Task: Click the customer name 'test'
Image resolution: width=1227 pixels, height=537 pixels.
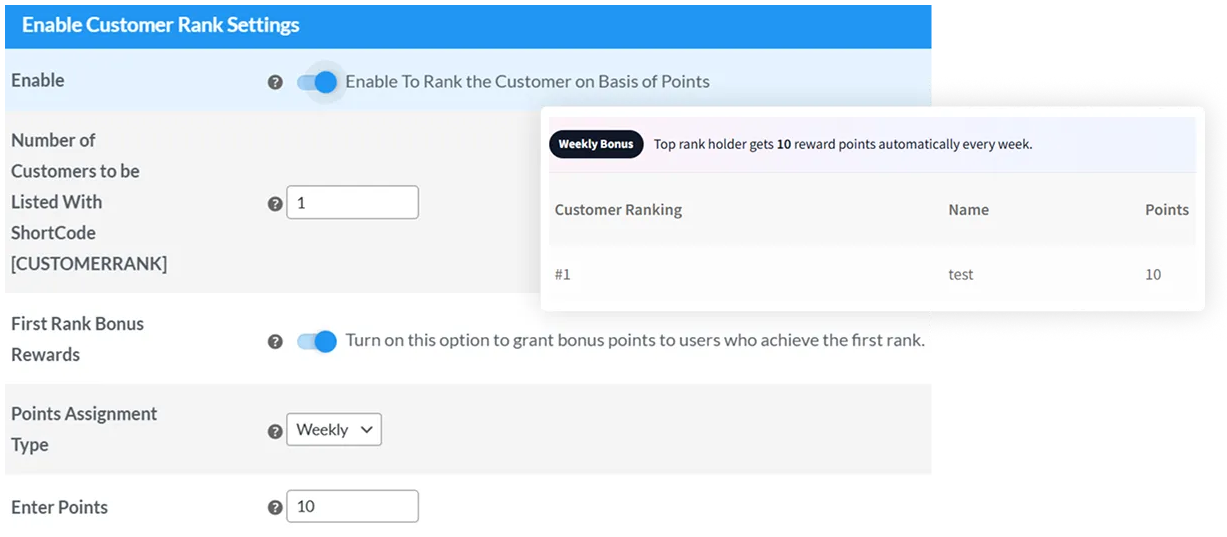Action: 960,274
